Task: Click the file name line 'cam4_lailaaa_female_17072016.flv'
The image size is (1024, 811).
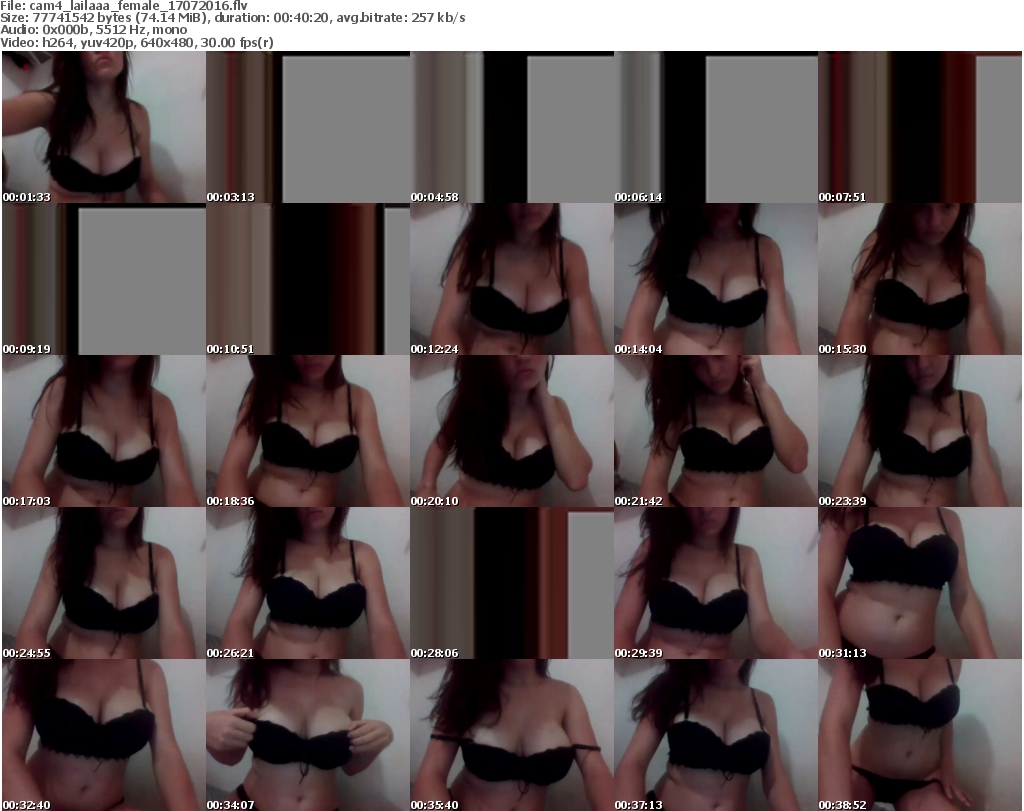Action: click(x=124, y=6)
